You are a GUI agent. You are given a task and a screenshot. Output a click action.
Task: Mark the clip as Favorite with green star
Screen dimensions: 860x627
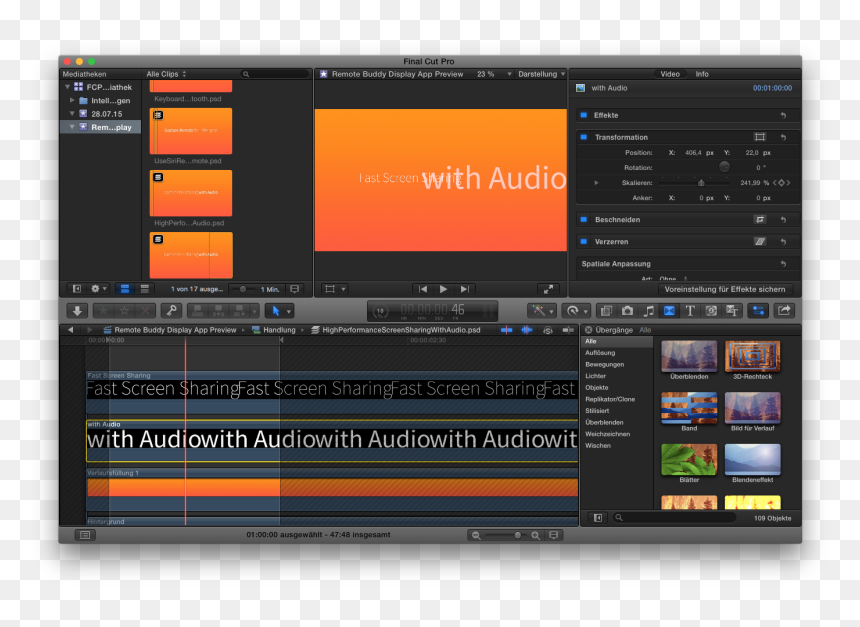103,311
